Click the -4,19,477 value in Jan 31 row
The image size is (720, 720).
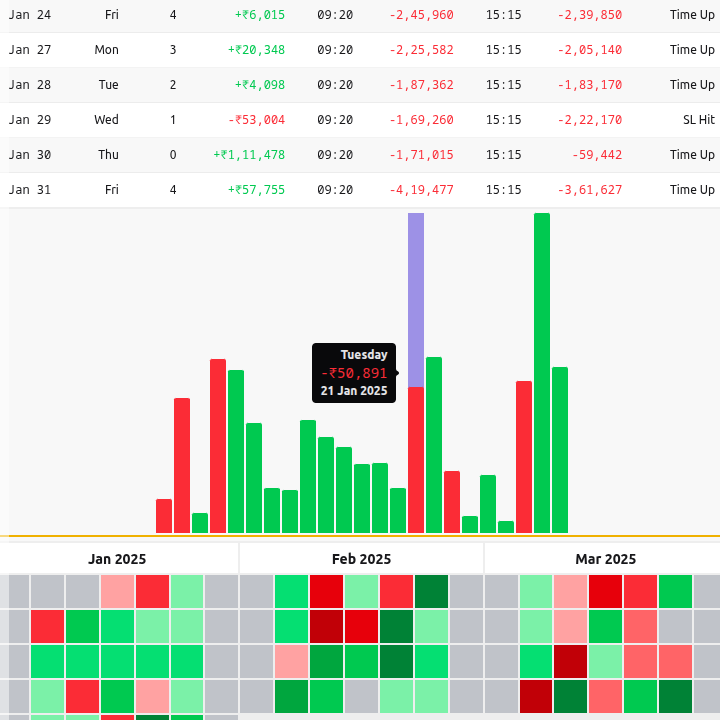(x=421, y=190)
